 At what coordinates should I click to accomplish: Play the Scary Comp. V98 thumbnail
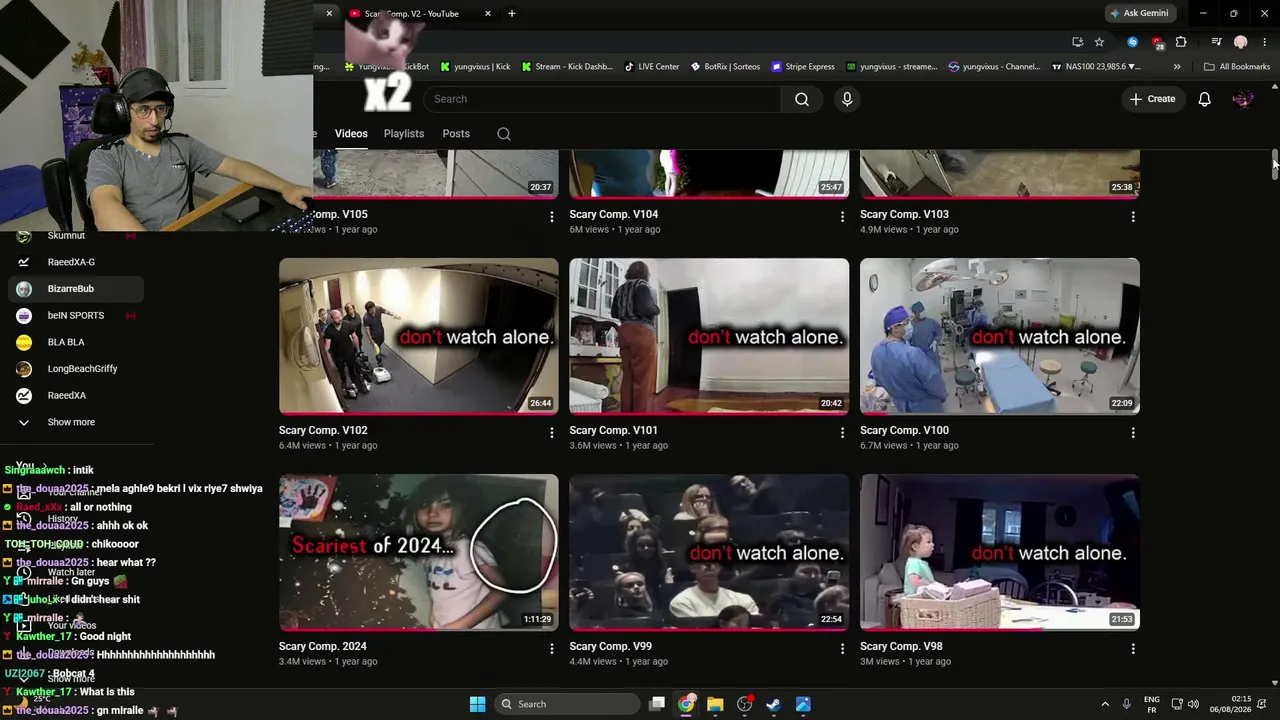1000,552
